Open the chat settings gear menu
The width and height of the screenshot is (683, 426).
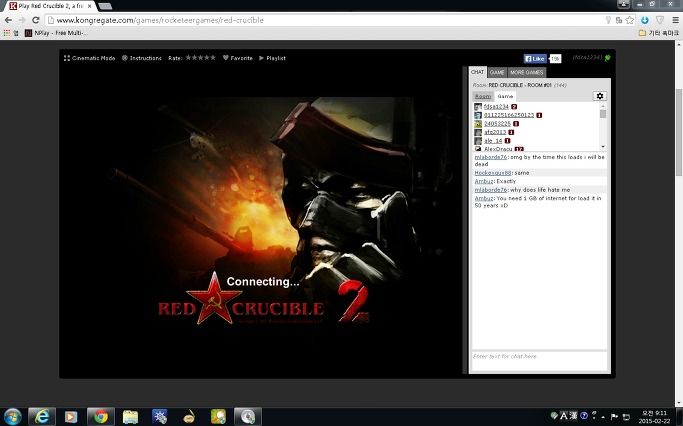coord(600,96)
